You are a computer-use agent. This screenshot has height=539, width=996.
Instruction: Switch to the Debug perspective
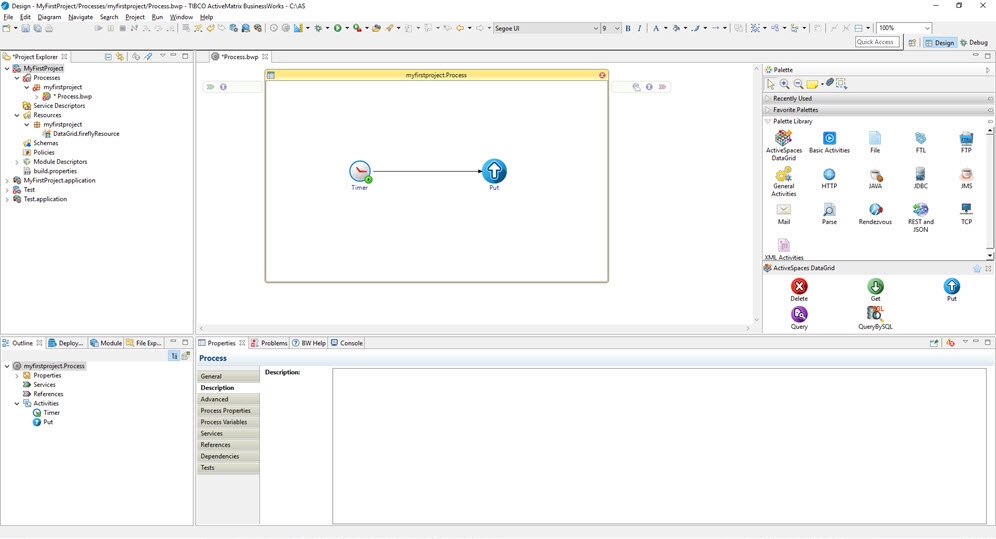972,43
